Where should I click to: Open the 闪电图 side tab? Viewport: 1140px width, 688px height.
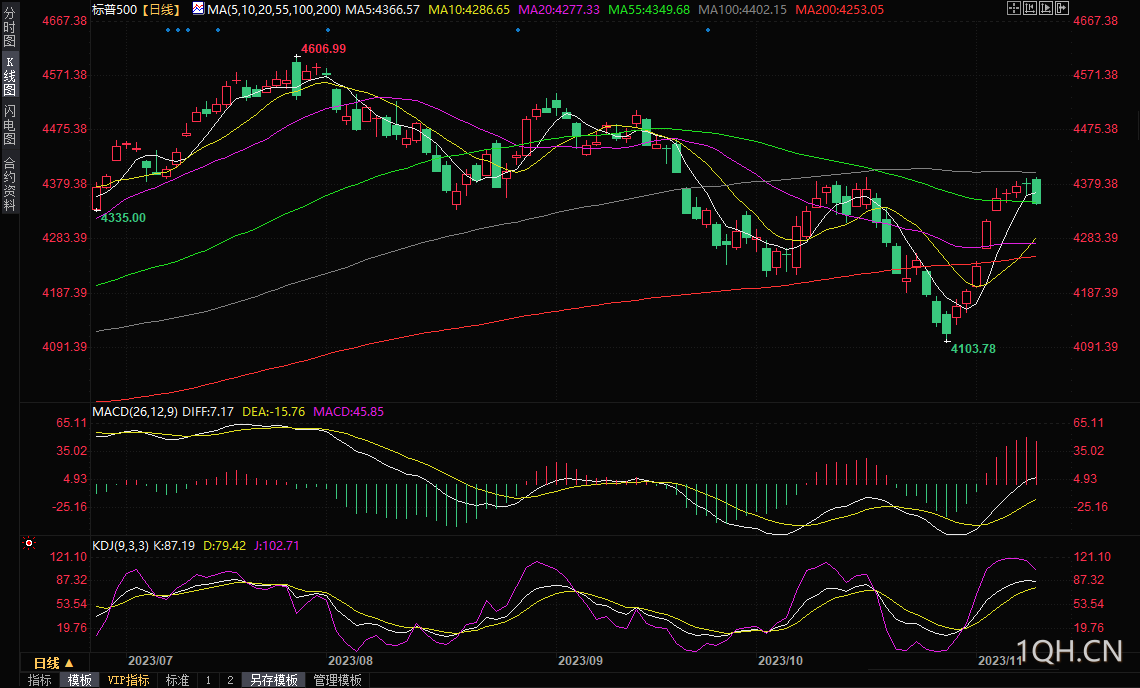[x=9, y=124]
